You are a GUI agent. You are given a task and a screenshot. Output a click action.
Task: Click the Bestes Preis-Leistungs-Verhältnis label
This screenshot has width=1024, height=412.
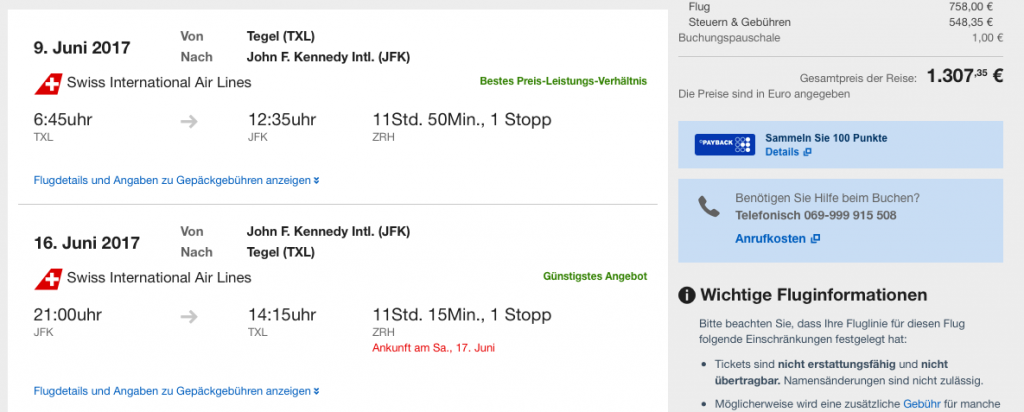point(563,81)
